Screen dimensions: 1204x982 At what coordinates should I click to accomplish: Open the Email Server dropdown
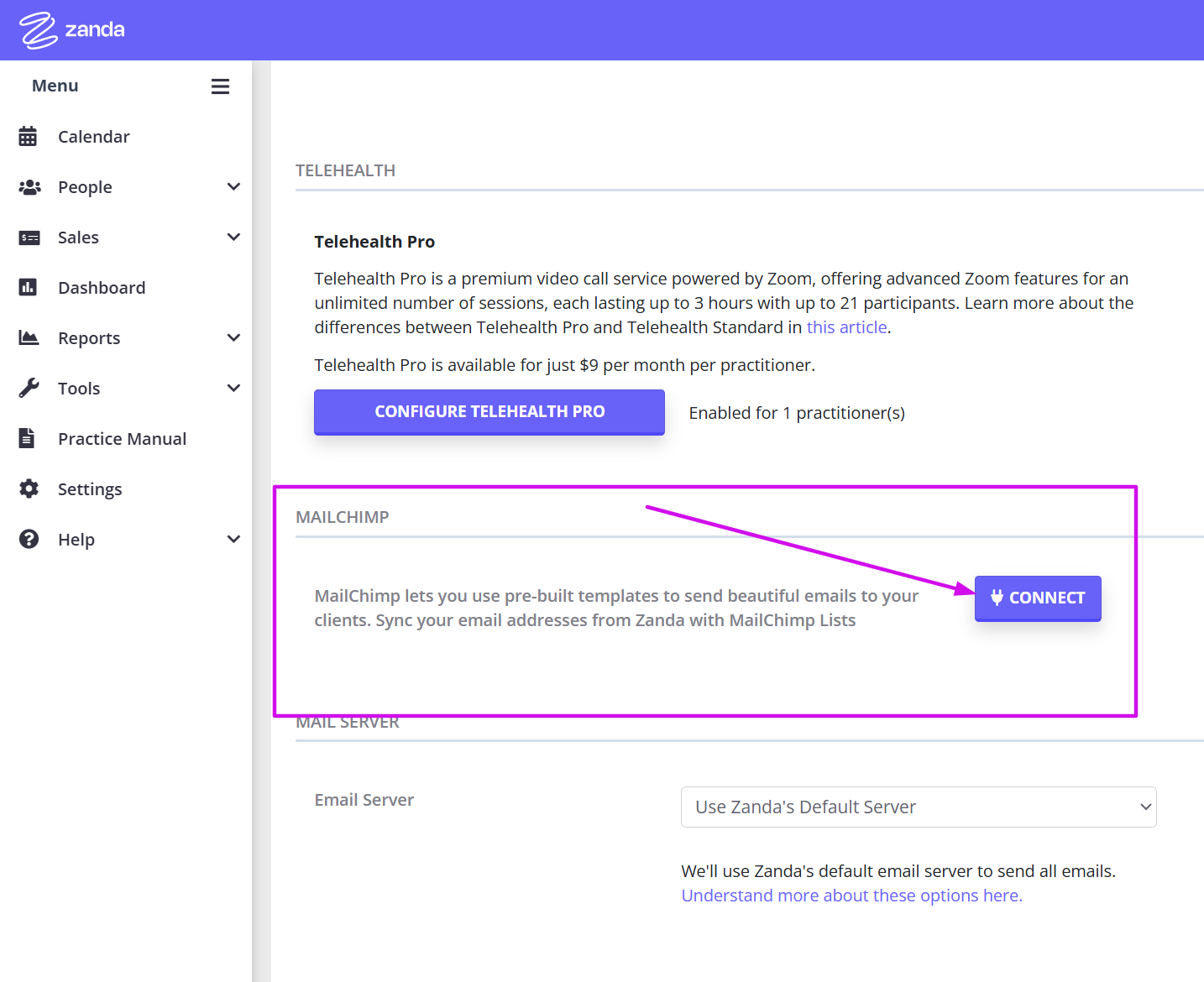tap(919, 807)
